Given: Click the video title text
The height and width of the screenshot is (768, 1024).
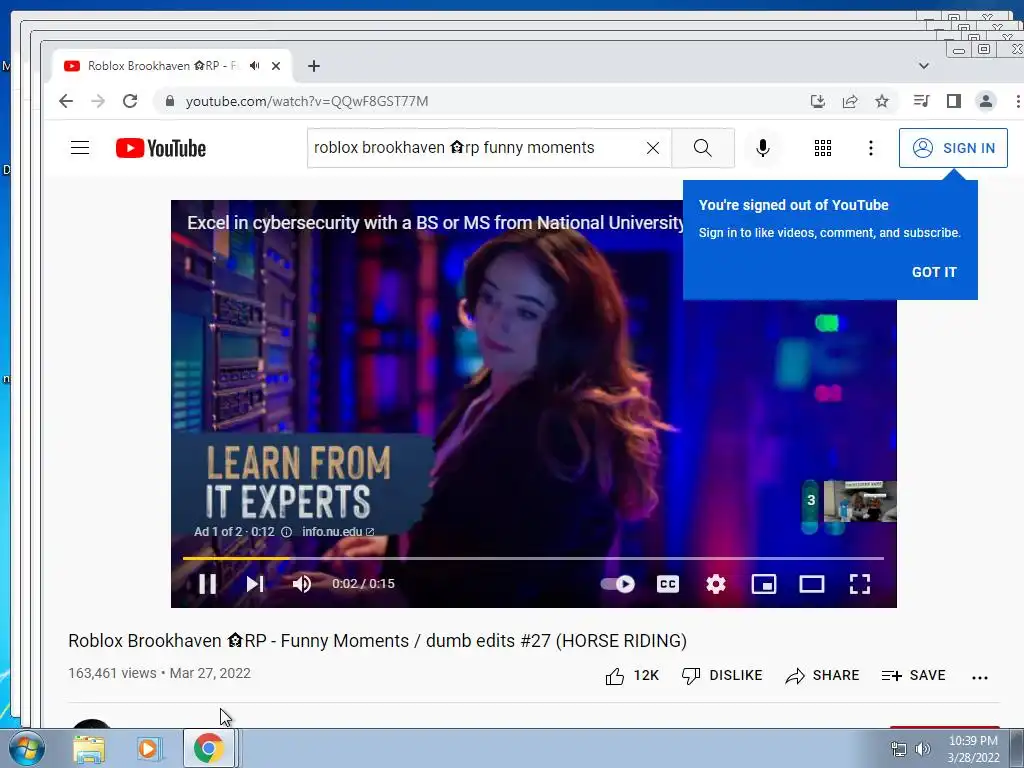Looking at the screenshot, I should pos(377,641).
